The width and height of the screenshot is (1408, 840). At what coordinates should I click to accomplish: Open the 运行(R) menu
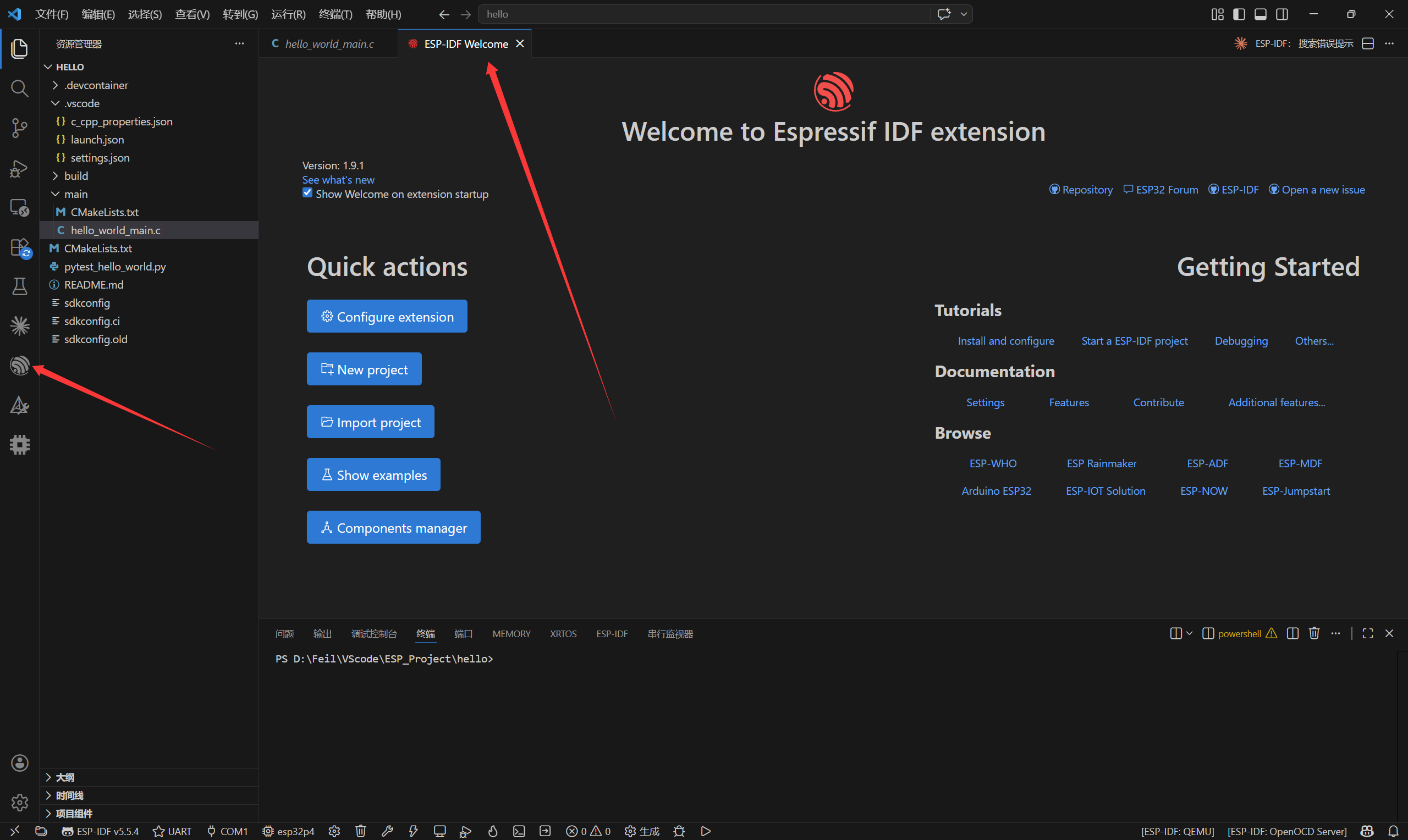click(288, 14)
